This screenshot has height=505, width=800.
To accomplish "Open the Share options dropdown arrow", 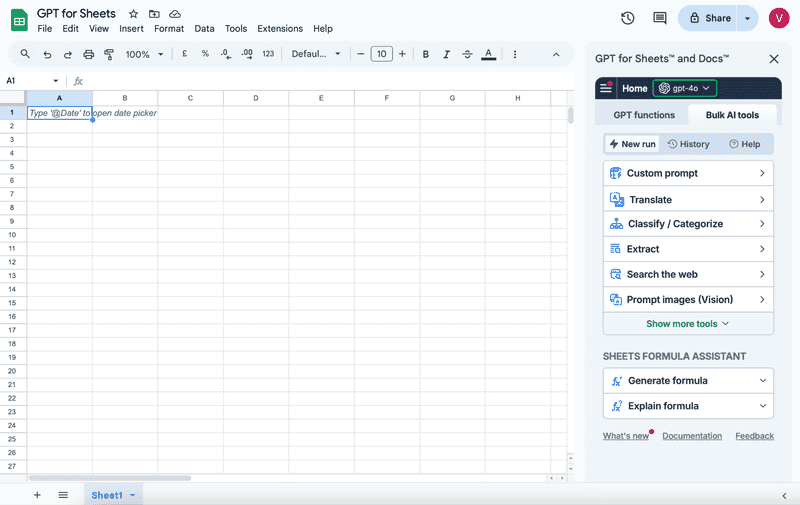I will pyautogui.click(x=747, y=18).
